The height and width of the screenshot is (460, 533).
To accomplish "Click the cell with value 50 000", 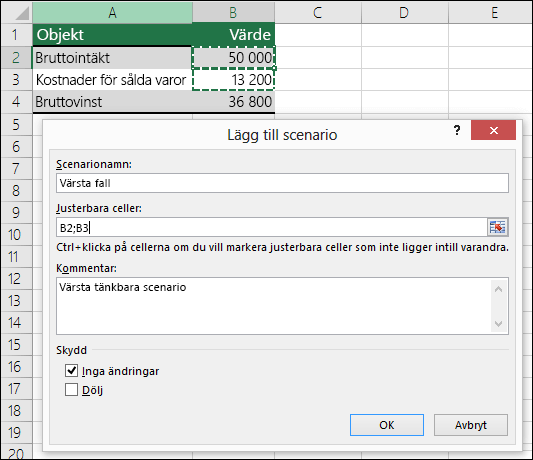I will click(x=234, y=57).
